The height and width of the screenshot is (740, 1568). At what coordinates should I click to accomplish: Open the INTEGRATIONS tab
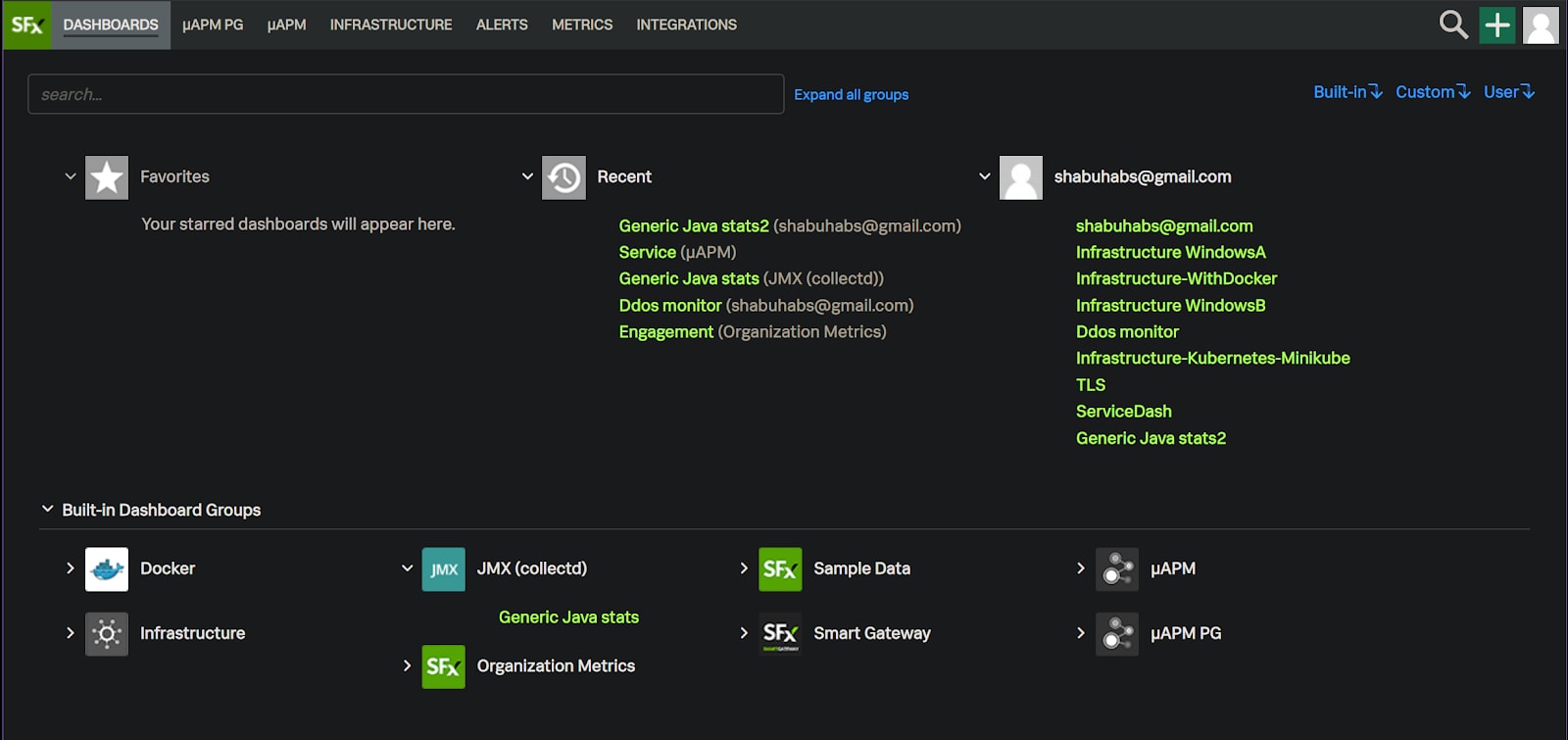(x=686, y=25)
